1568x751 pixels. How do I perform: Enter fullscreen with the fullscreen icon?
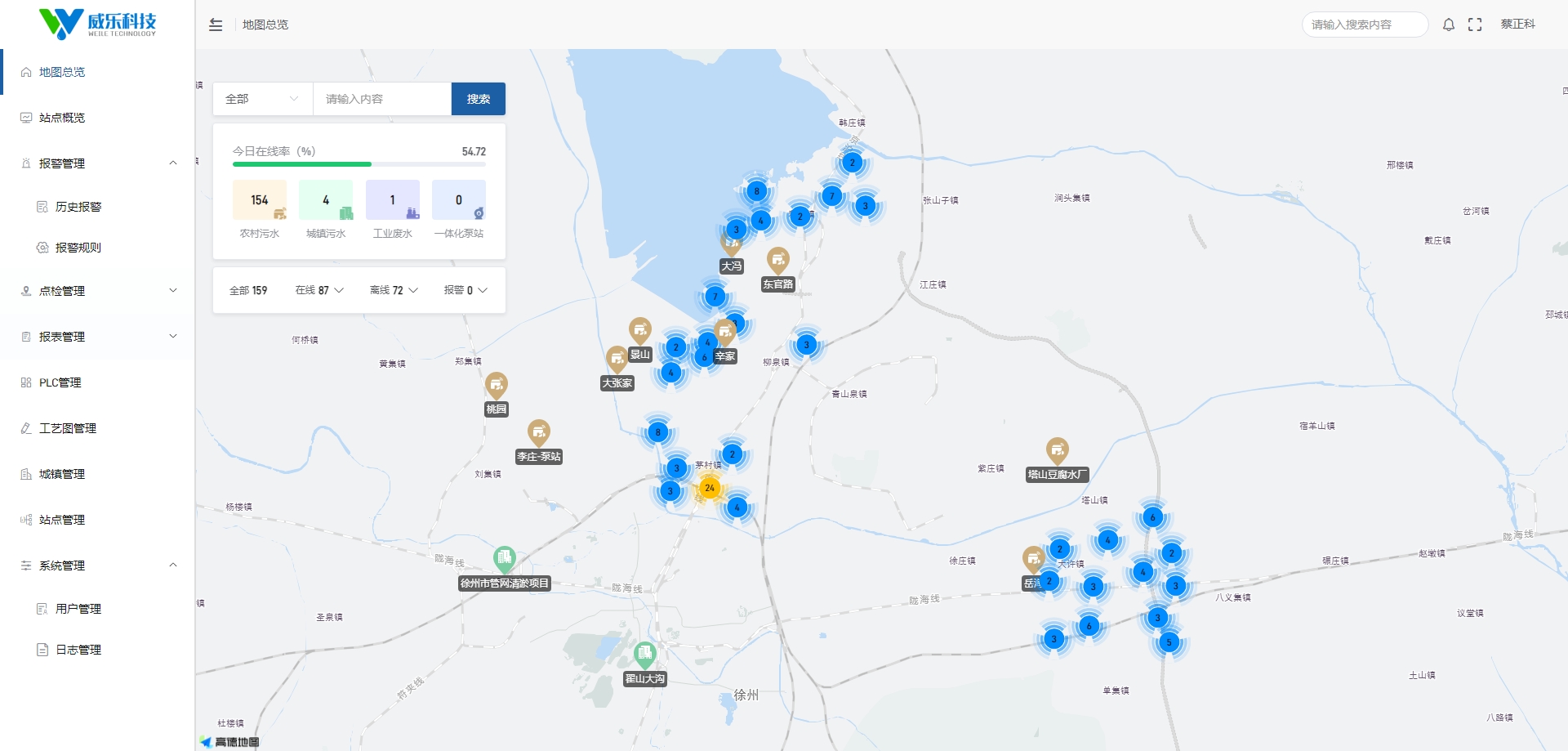coord(1475,25)
